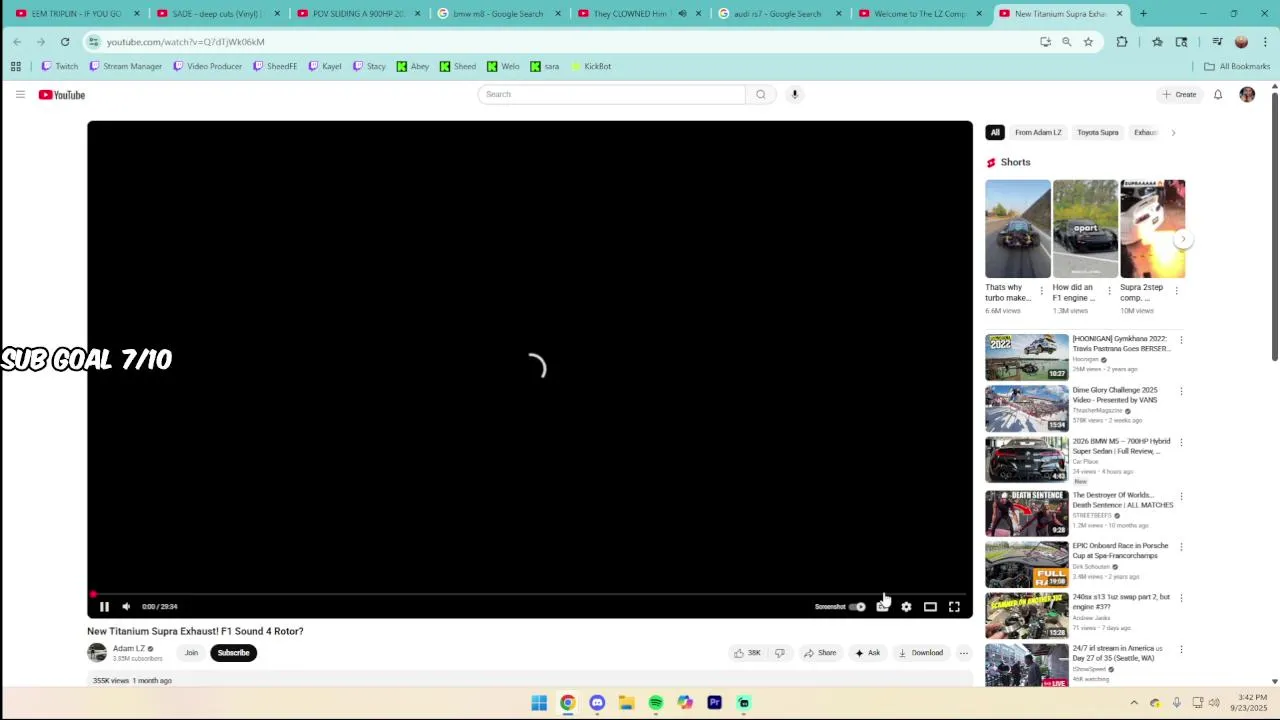The image size is (1280, 720).
Task: Select the From Adam LZ chip
Action: point(1038,132)
